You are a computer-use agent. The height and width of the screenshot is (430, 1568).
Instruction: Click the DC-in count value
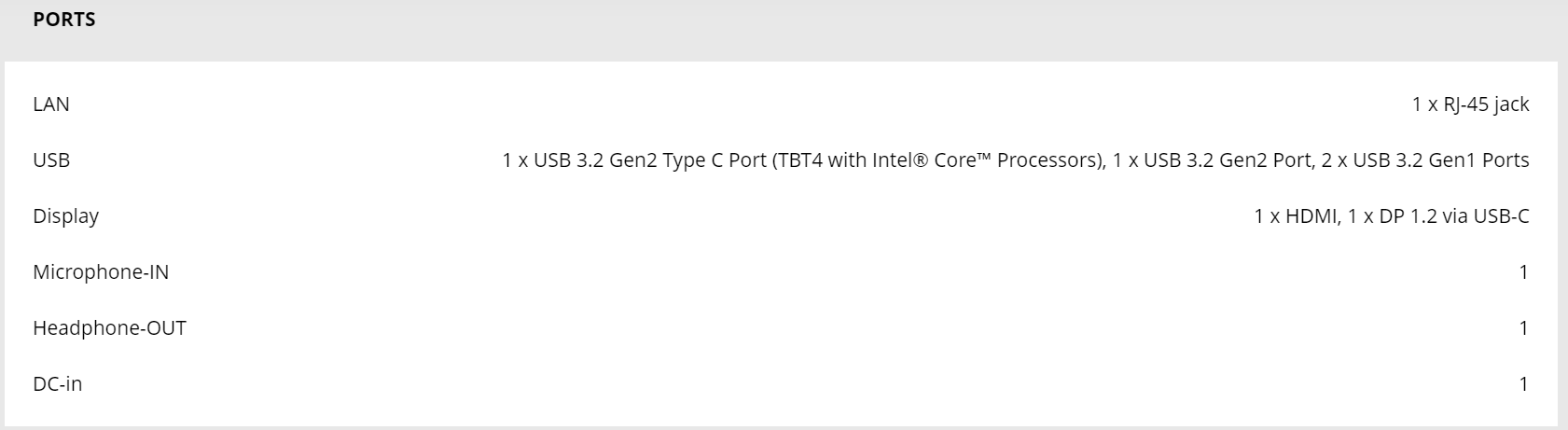click(x=1524, y=384)
